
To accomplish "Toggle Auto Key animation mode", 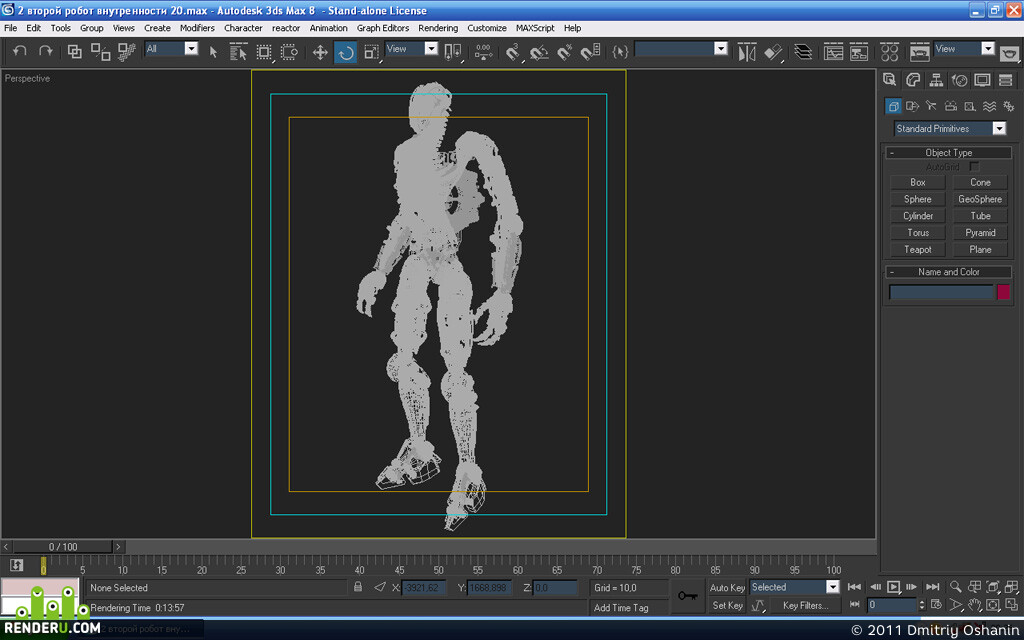I will (727, 588).
